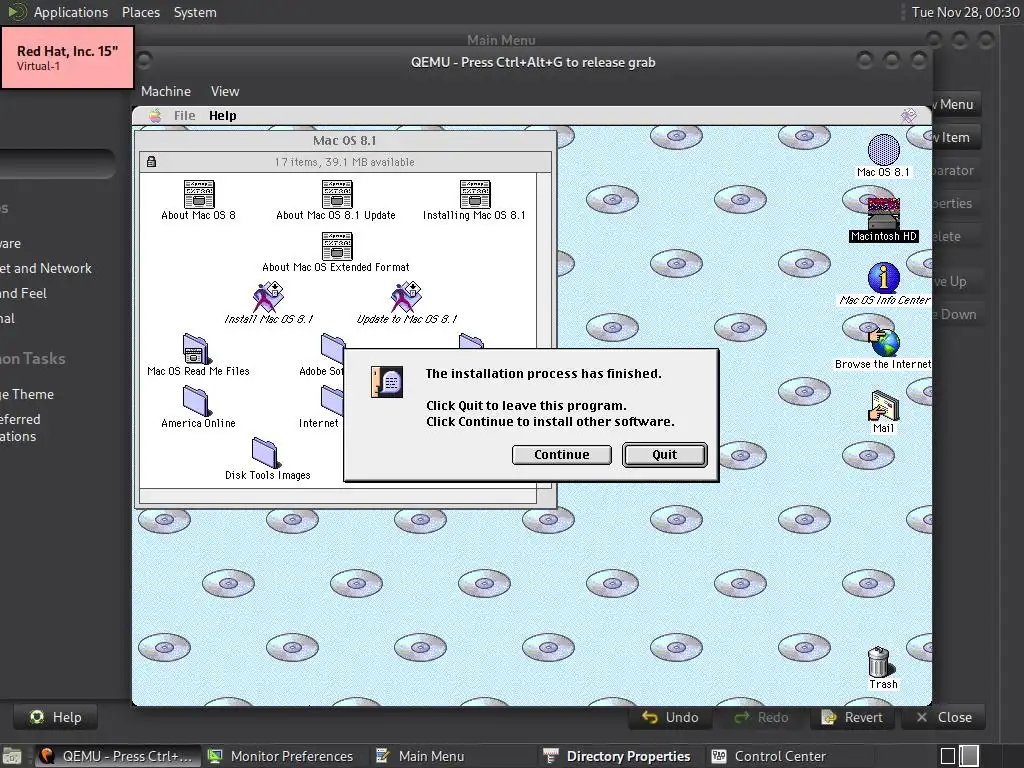Open the Mac File menu
1024x768 pixels.
184,116
